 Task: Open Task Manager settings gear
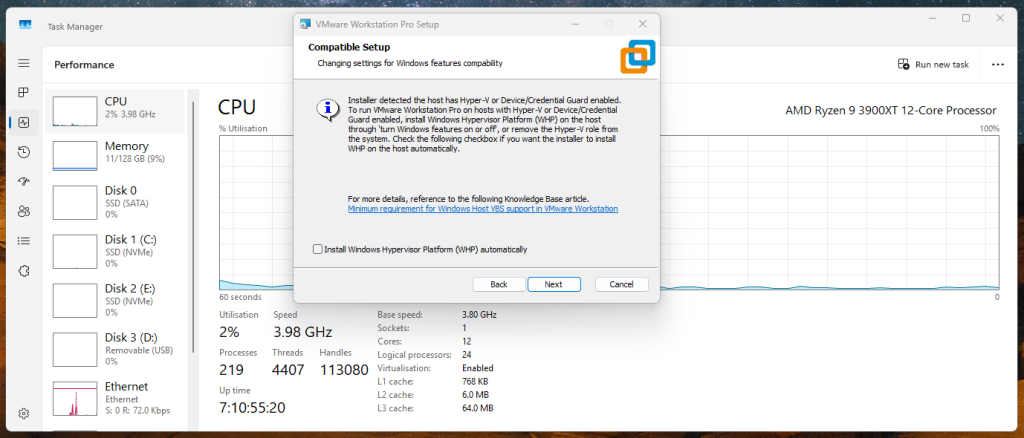point(23,413)
